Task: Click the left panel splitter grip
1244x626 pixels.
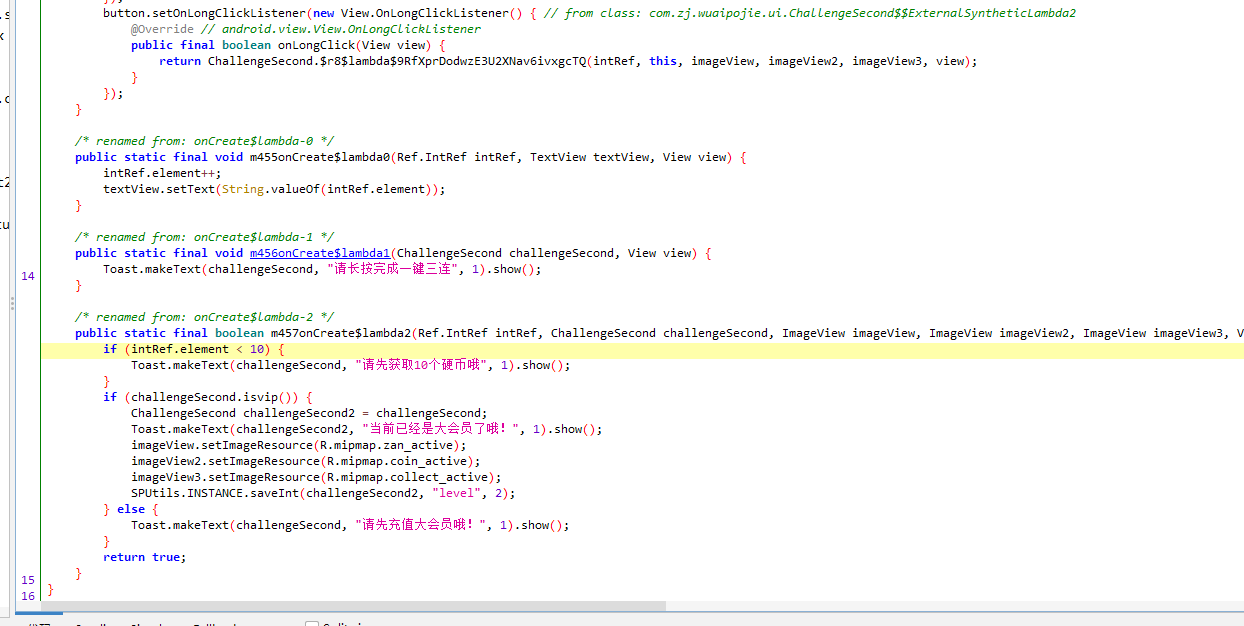Action: pos(12,302)
